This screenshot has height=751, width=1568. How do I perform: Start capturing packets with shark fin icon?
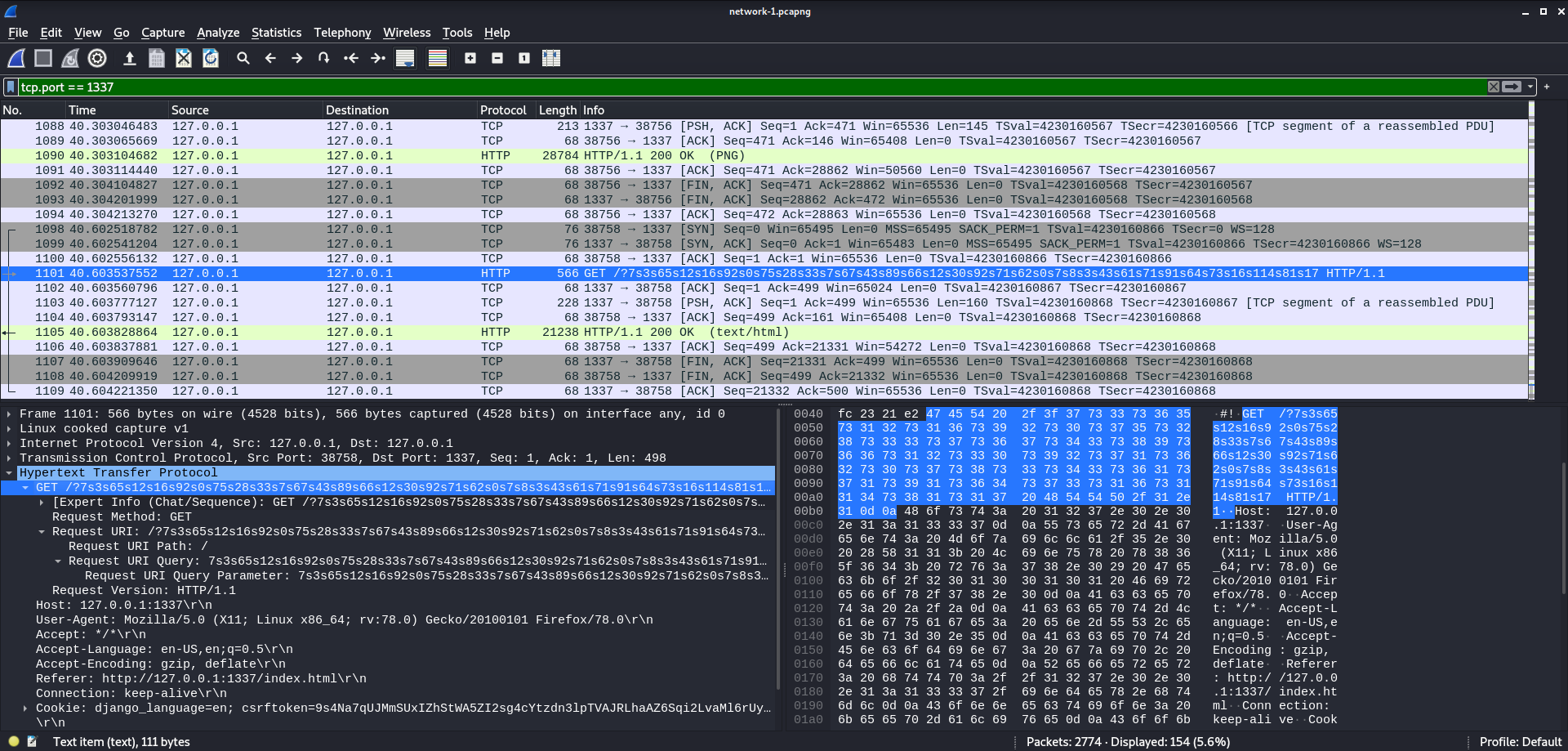click(16, 58)
